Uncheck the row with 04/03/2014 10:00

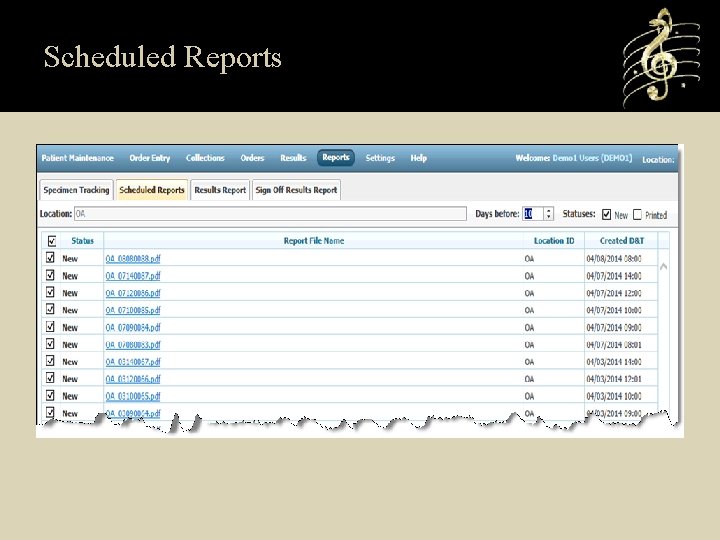[50, 395]
